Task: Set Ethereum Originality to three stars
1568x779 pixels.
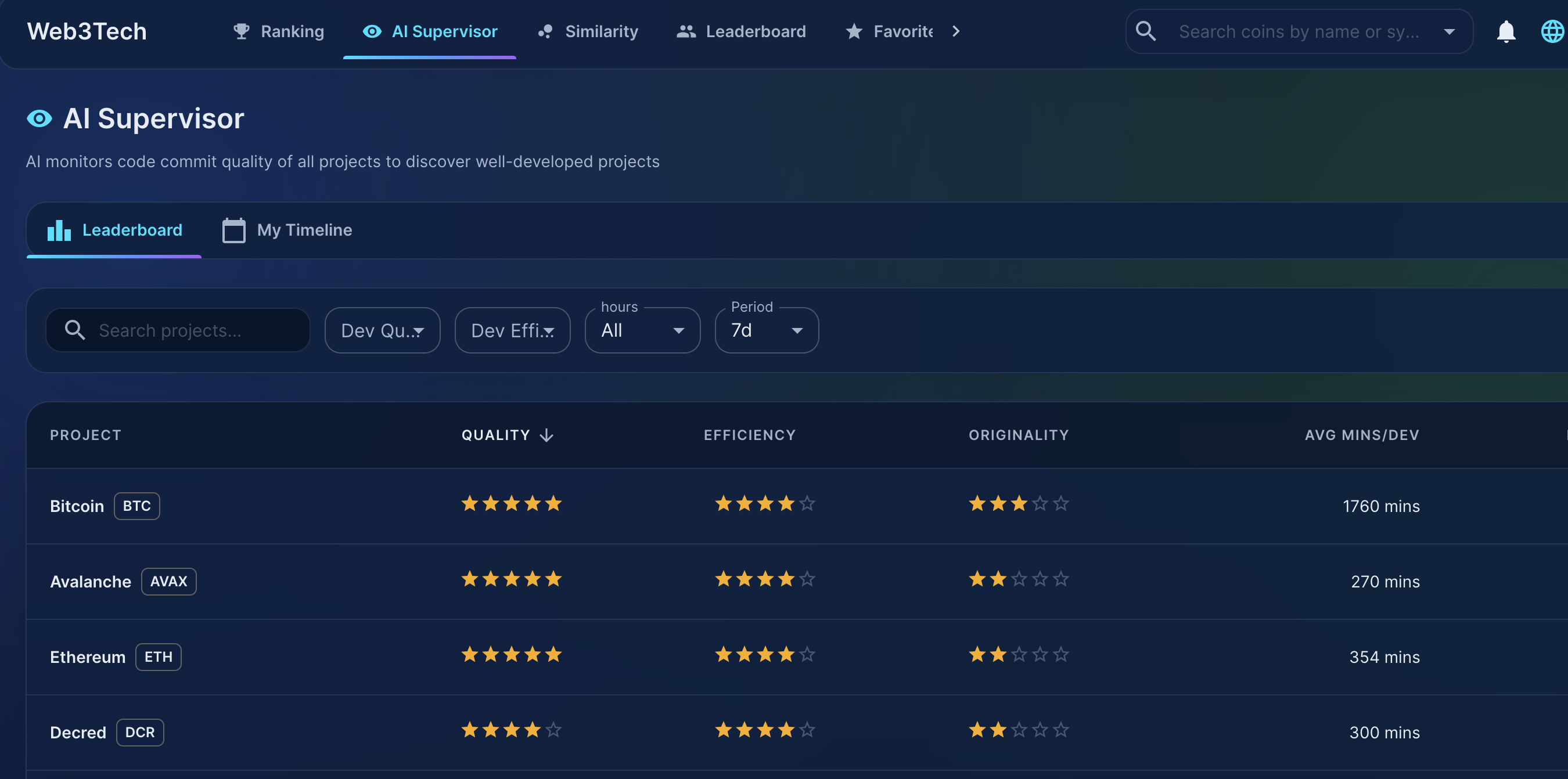Action: (x=1019, y=654)
